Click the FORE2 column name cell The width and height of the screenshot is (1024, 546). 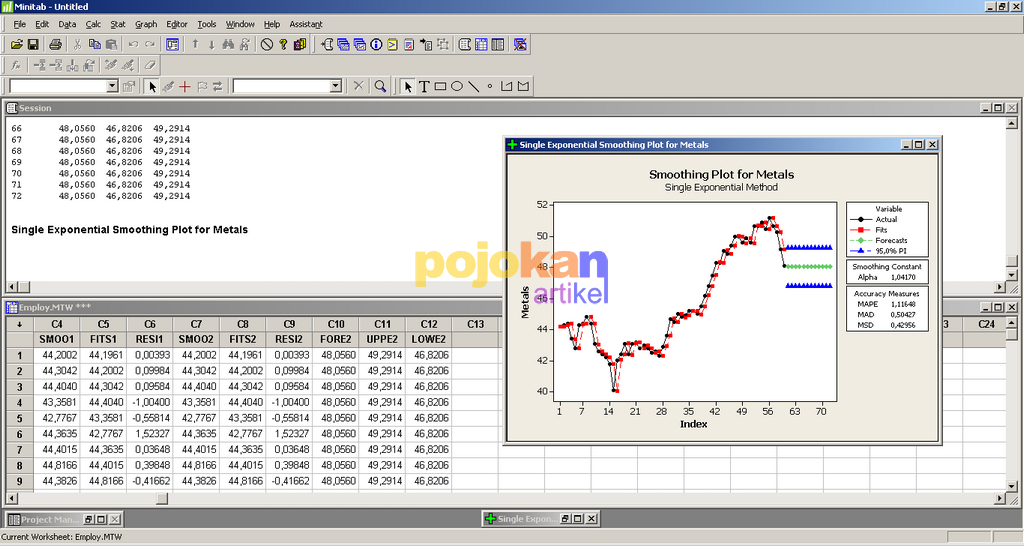tap(336, 339)
